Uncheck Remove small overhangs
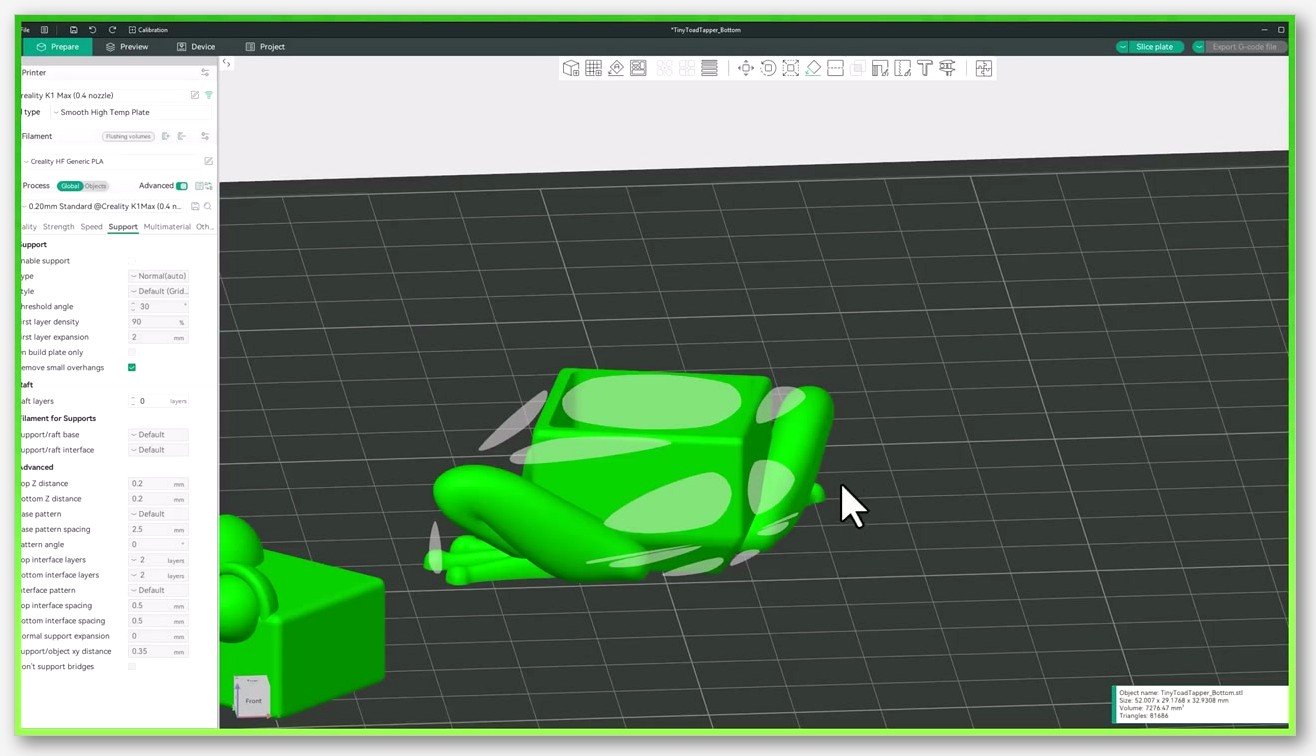 [132, 368]
